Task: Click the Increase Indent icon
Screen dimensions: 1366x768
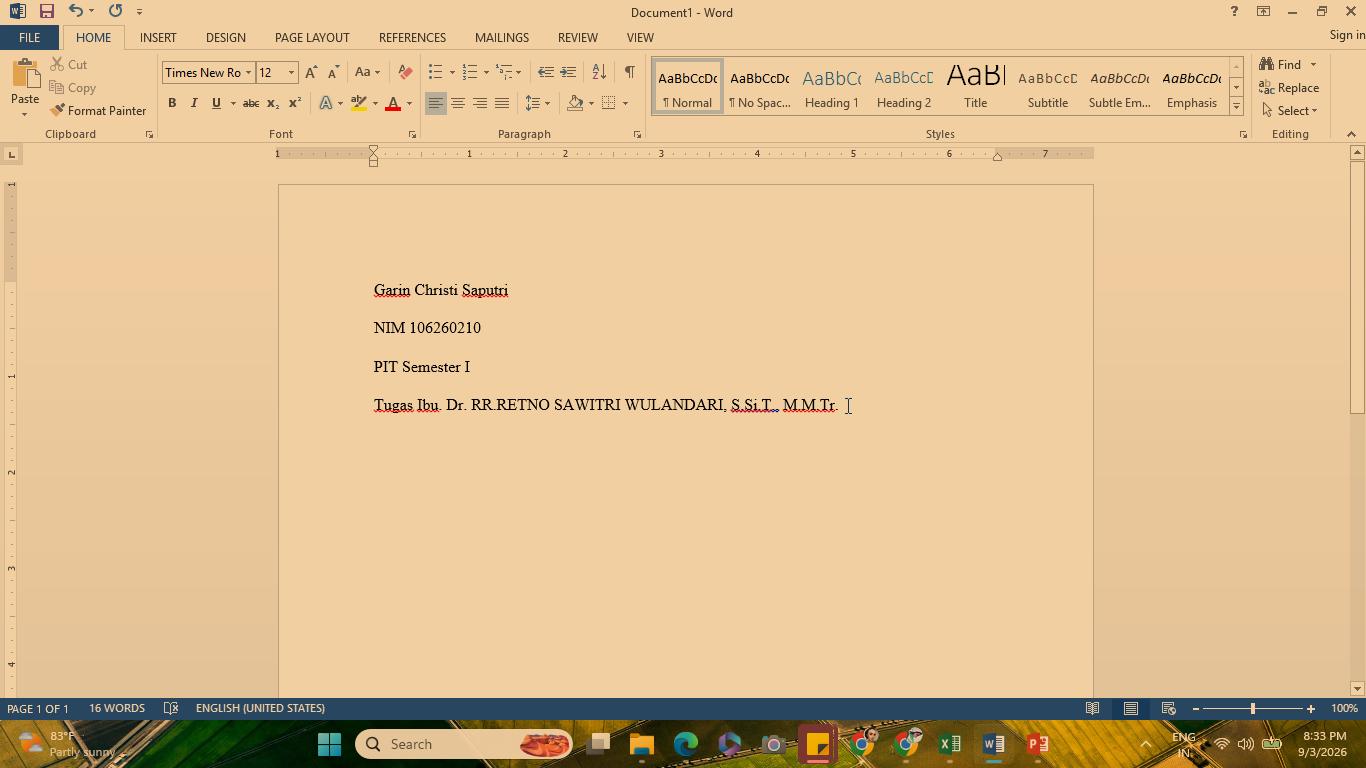Action: (x=568, y=72)
